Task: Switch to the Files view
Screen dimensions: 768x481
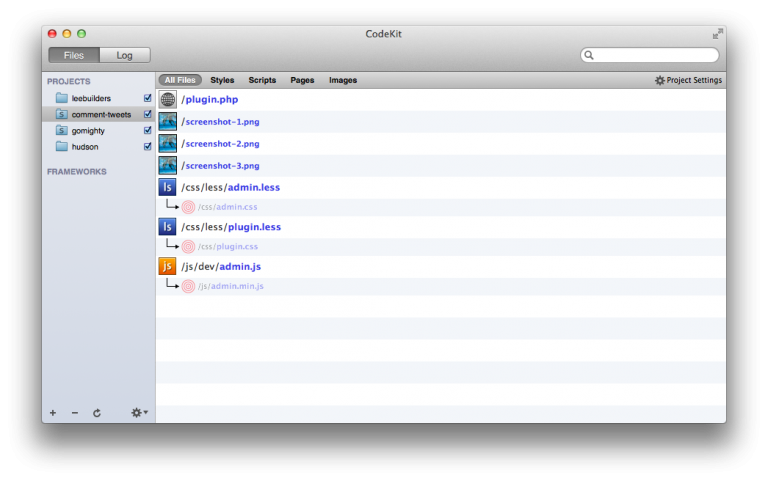Action: [74, 55]
